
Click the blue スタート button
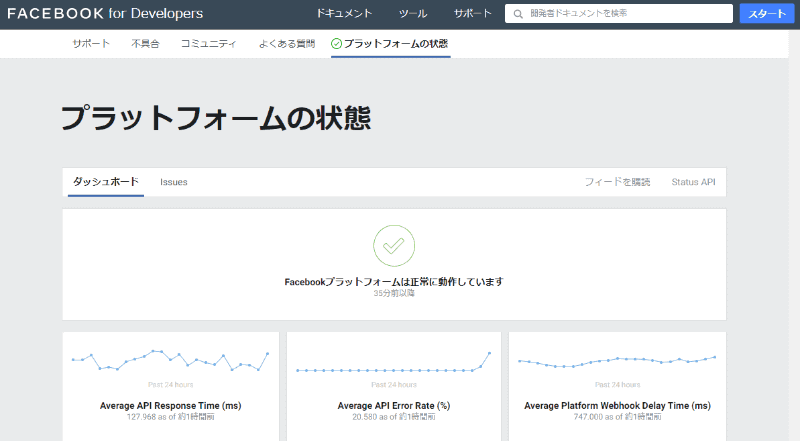coord(767,13)
